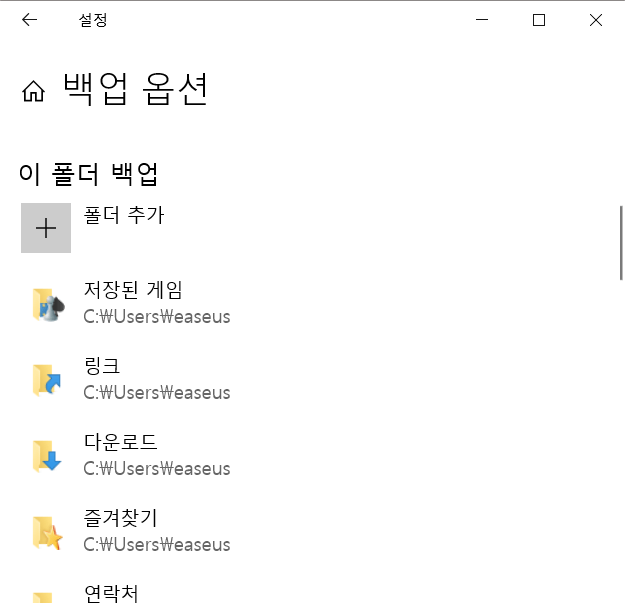Select the 즐겨찾기 folder icon
The width and height of the screenshot is (625, 603).
(48, 532)
